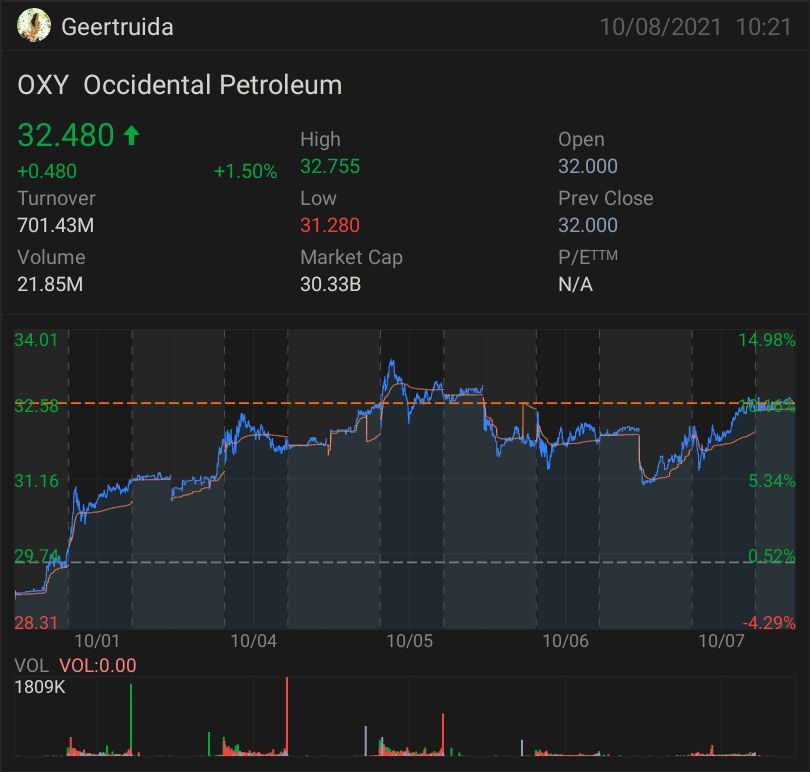Tap the VOL:0.00 indicator label
Image resolution: width=810 pixels, height=772 pixels.
[x=98, y=666]
